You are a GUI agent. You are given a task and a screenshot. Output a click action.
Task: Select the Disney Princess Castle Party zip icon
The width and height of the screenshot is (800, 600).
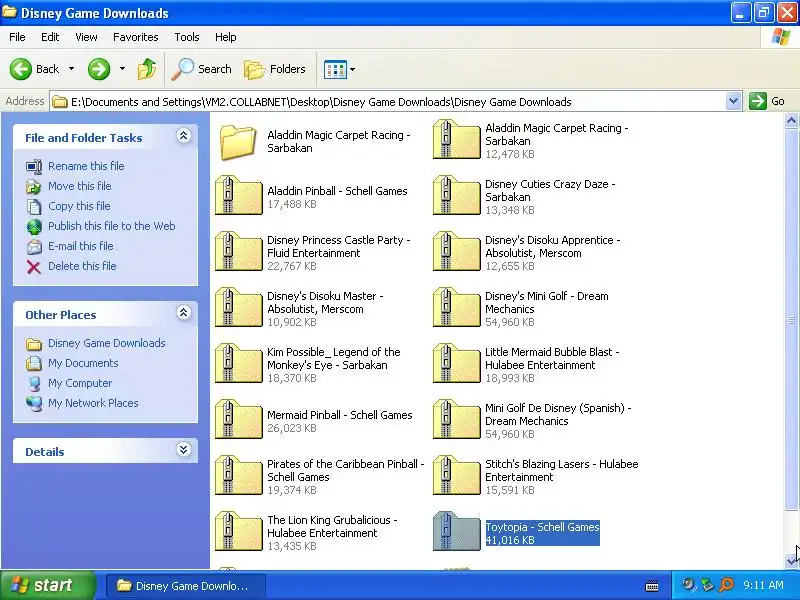click(238, 252)
